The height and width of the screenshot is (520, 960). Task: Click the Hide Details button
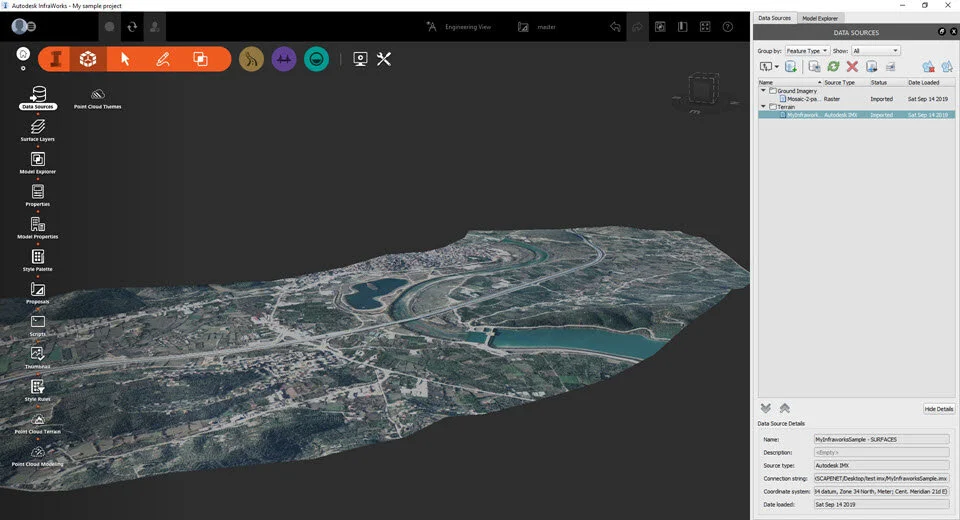[939, 409]
